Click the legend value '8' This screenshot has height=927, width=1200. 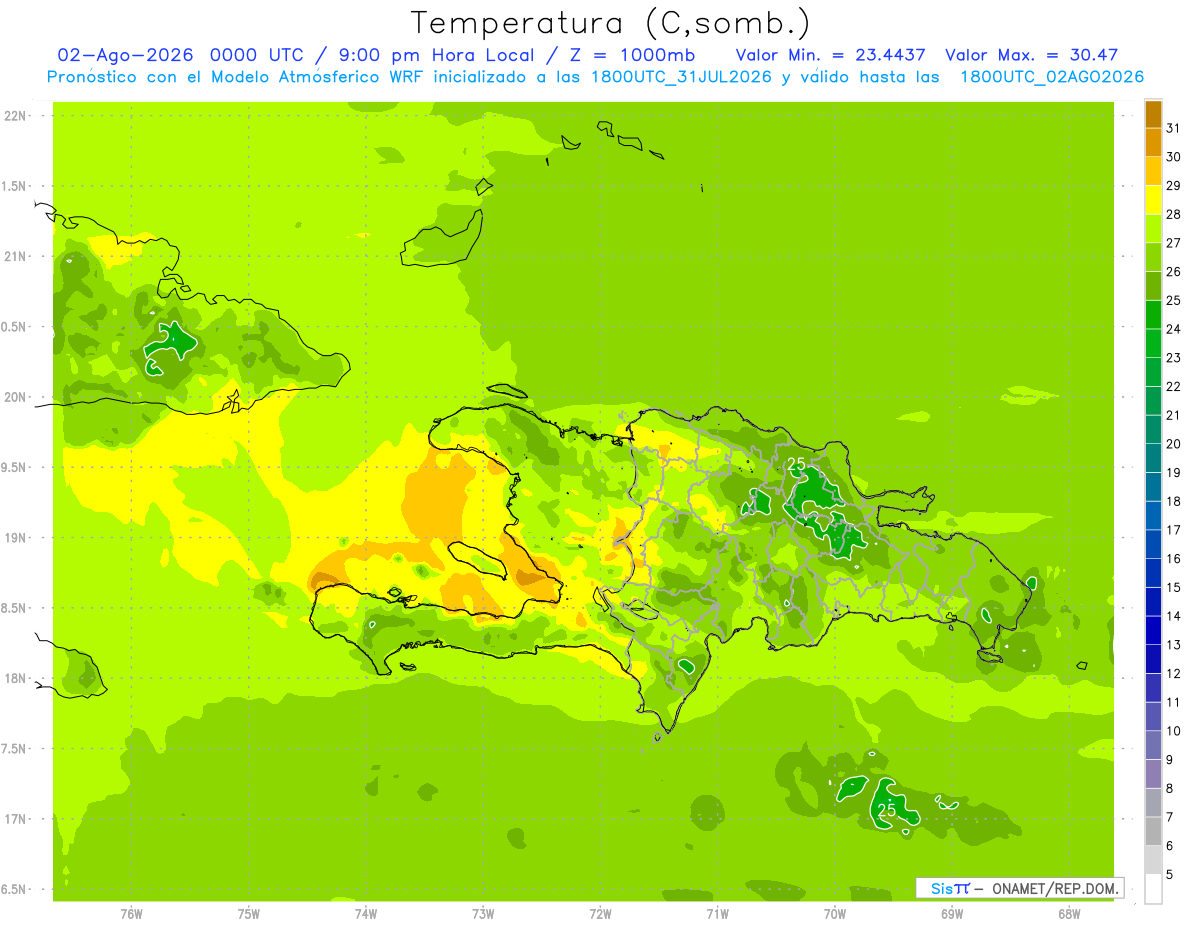(x=1170, y=789)
